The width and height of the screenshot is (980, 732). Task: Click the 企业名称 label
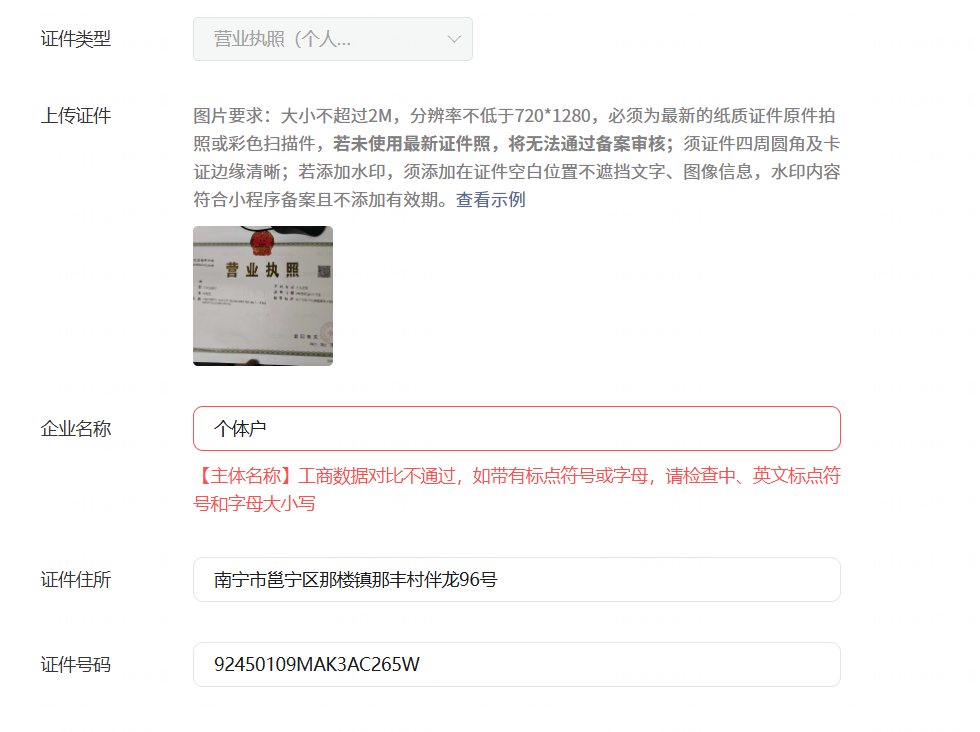tap(76, 428)
